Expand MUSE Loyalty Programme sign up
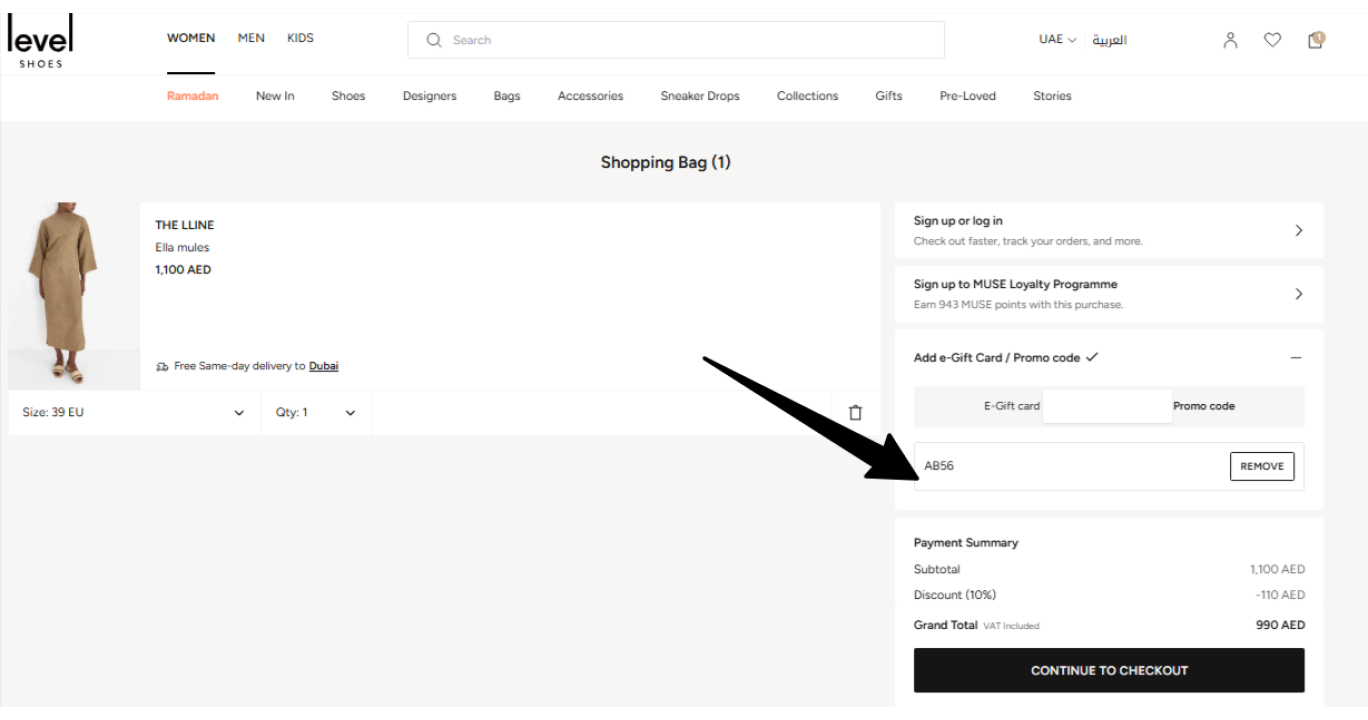Screen dimensions: 1368x720 [x=1109, y=294]
